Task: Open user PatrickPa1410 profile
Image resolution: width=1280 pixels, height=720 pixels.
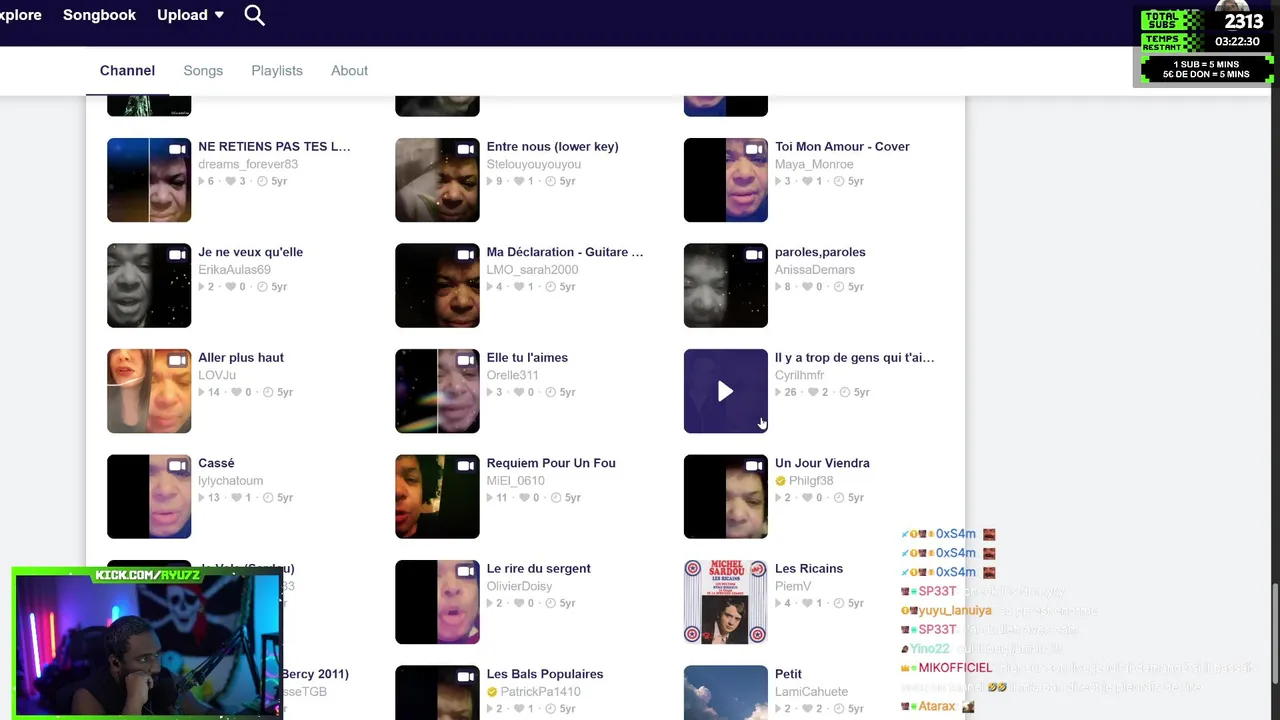Action: pyautogui.click(x=540, y=692)
